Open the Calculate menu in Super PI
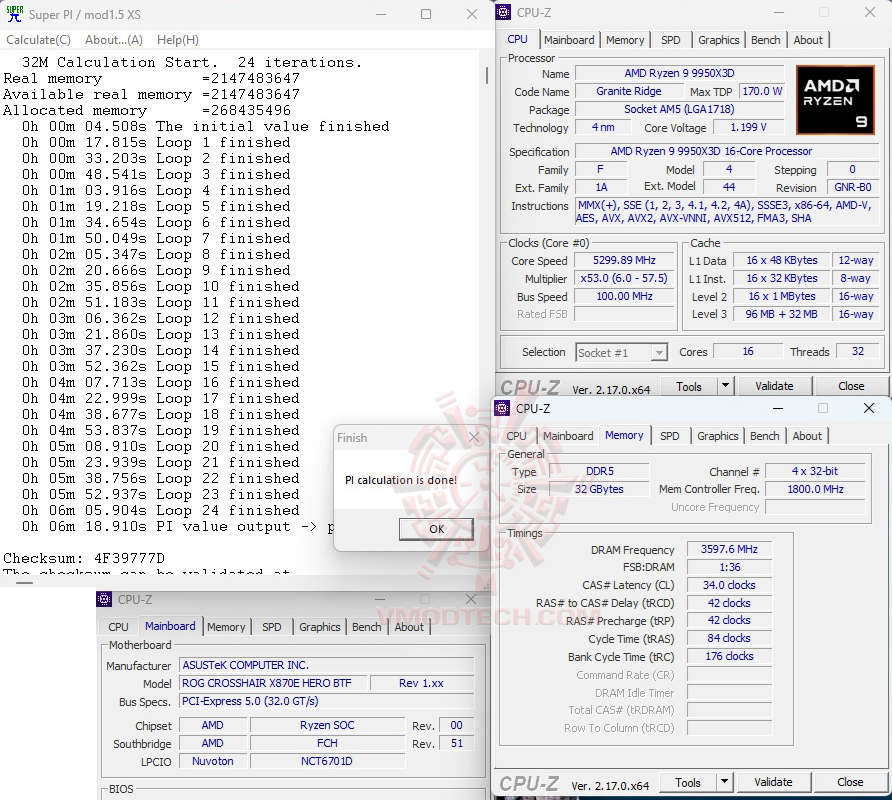Viewport: 892px width, 800px height. [38, 39]
